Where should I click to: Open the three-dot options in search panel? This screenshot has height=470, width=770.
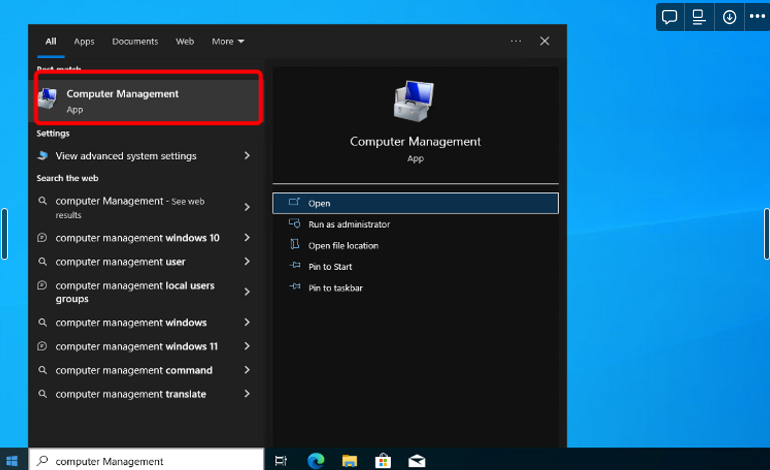click(516, 41)
